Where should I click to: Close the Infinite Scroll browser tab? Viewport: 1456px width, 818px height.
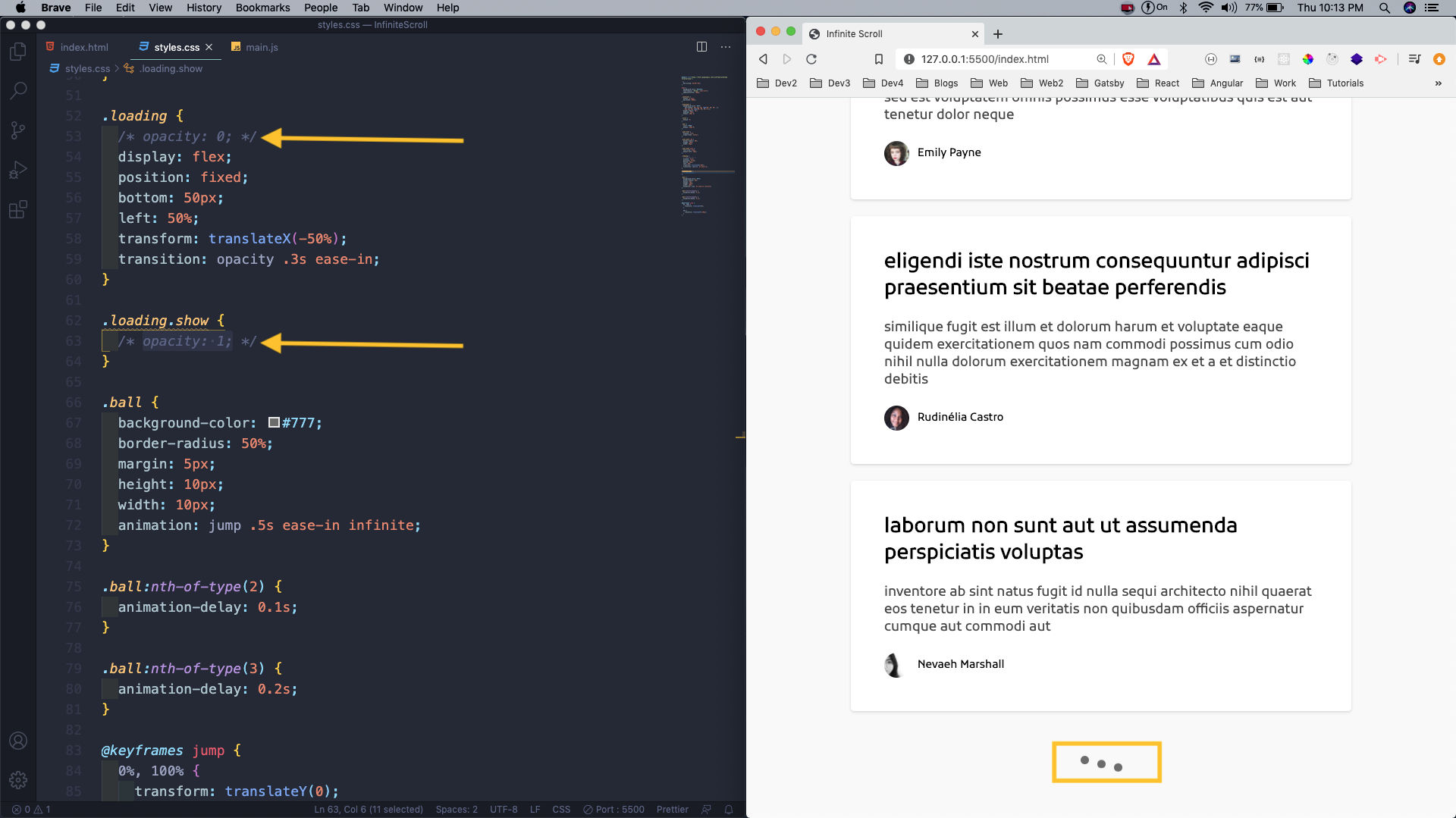point(975,34)
